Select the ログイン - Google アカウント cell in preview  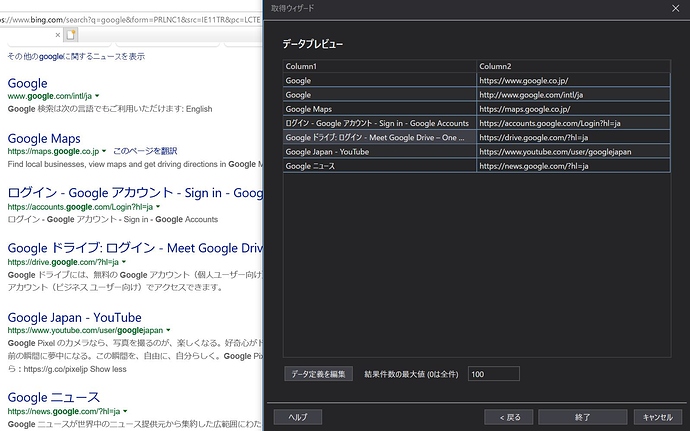pyautogui.click(x=380, y=123)
